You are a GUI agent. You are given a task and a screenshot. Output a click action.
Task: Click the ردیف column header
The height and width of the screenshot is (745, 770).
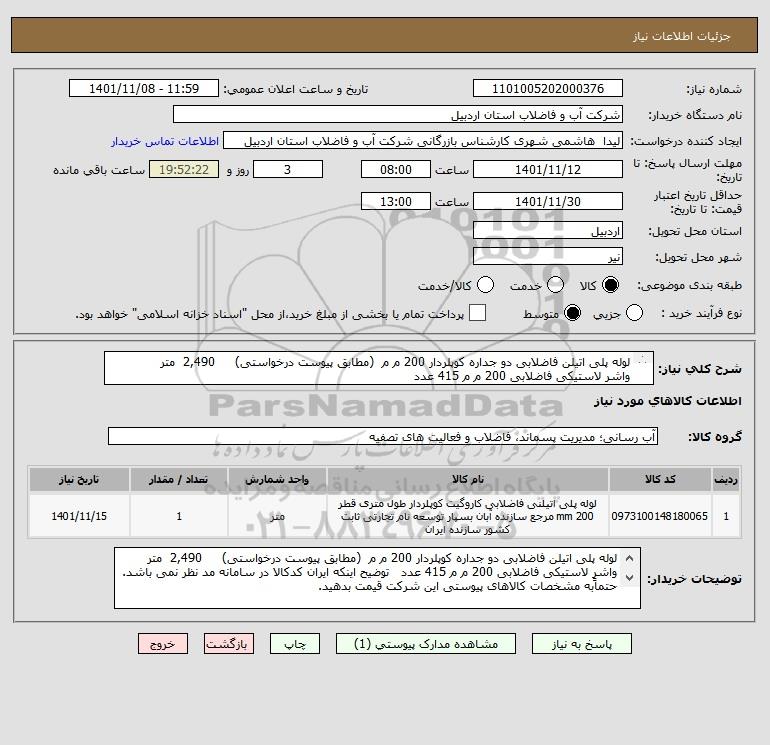726,479
